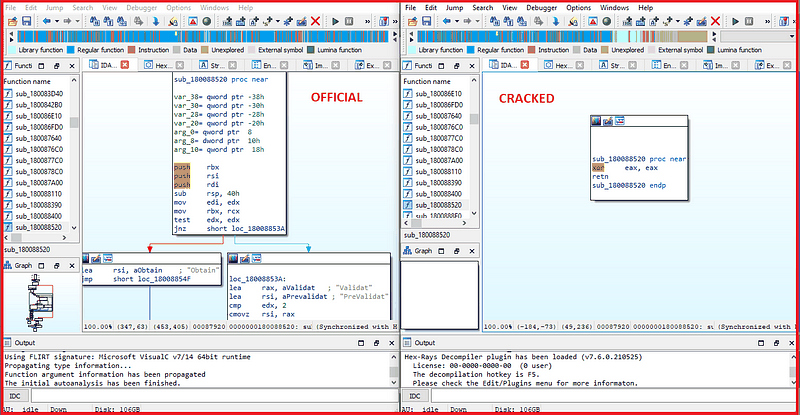Open a file in the CRACKED IDA window
This screenshot has width=800, height=415.
point(412,21)
